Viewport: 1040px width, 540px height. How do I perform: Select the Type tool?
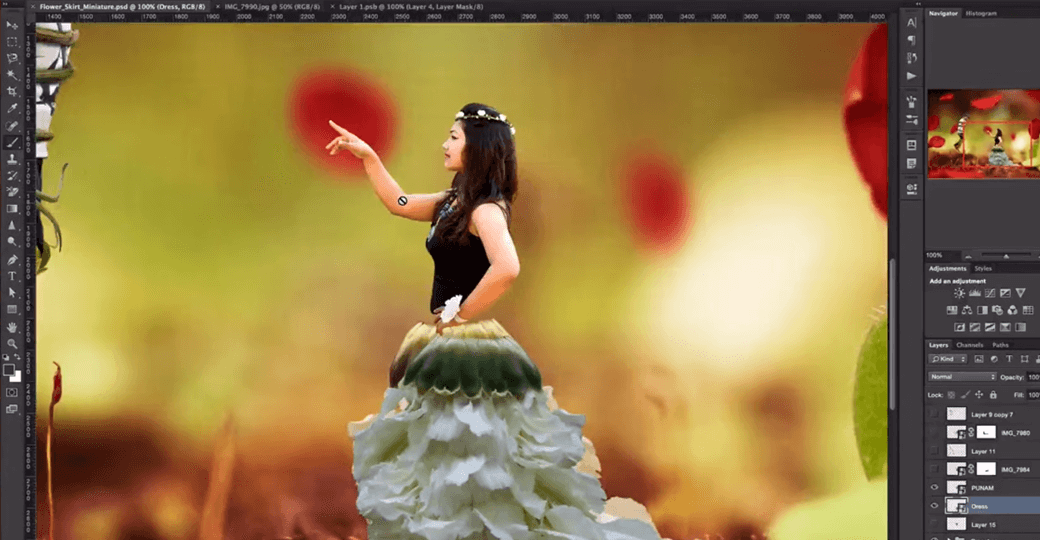click(x=12, y=276)
